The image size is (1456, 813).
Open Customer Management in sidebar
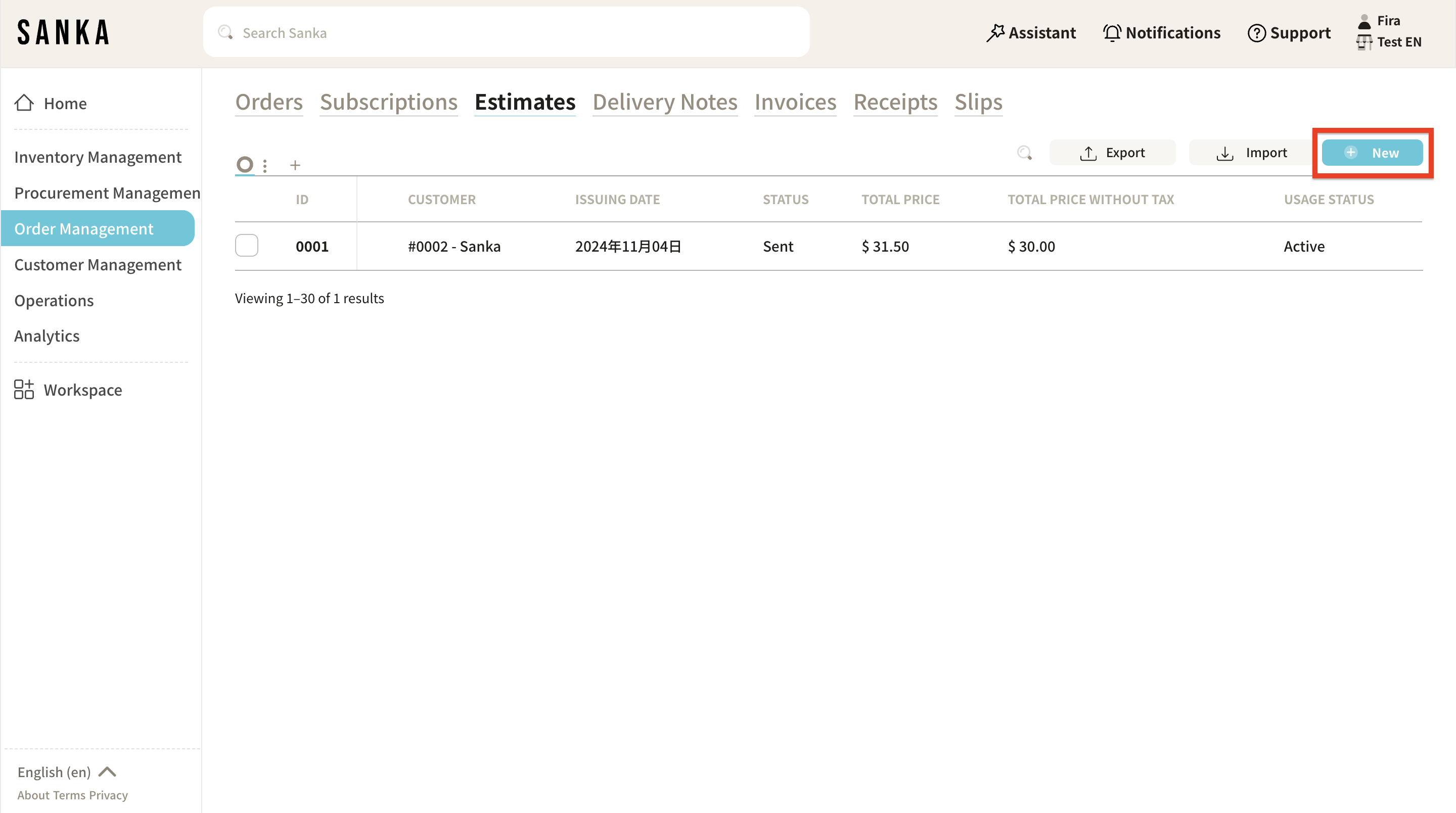pos(98,264)
